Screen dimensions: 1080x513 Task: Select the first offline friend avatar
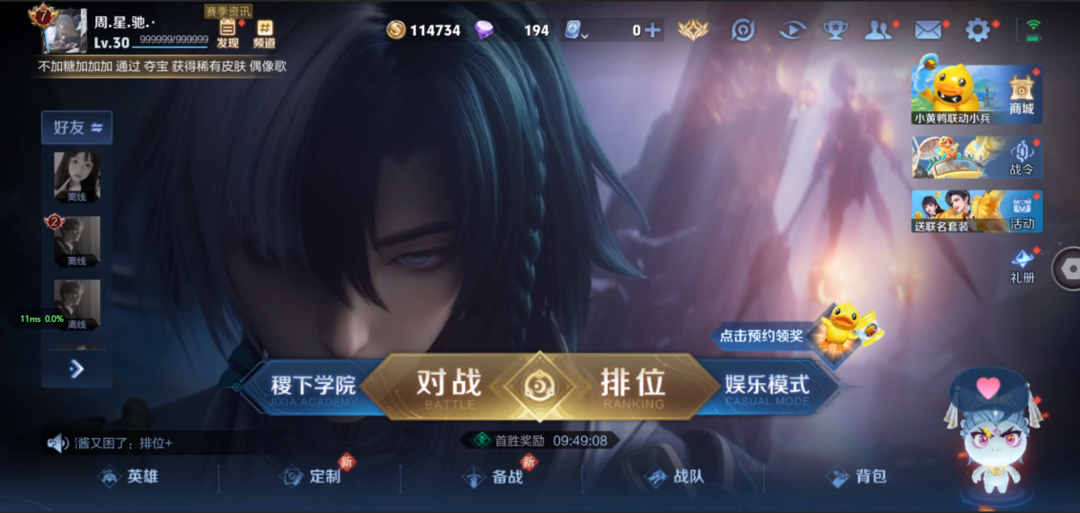(x=77, y=177)
